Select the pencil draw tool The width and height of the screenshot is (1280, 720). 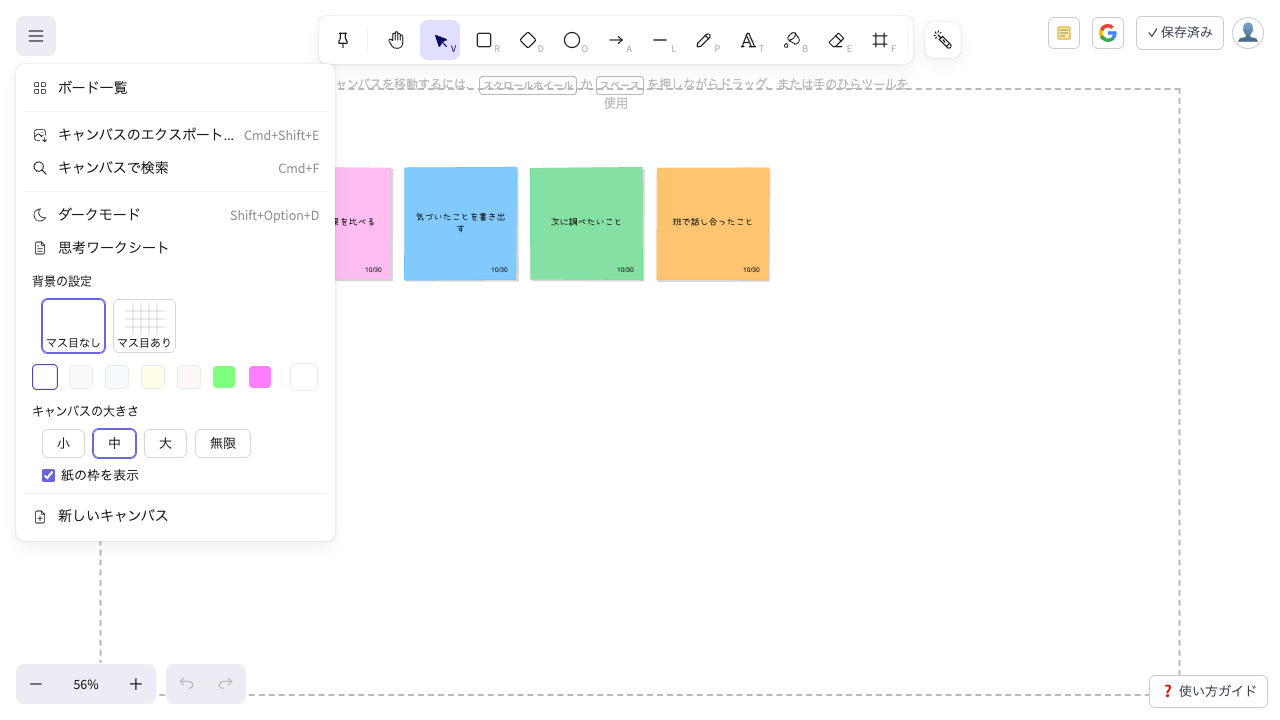tap(704, 40)
